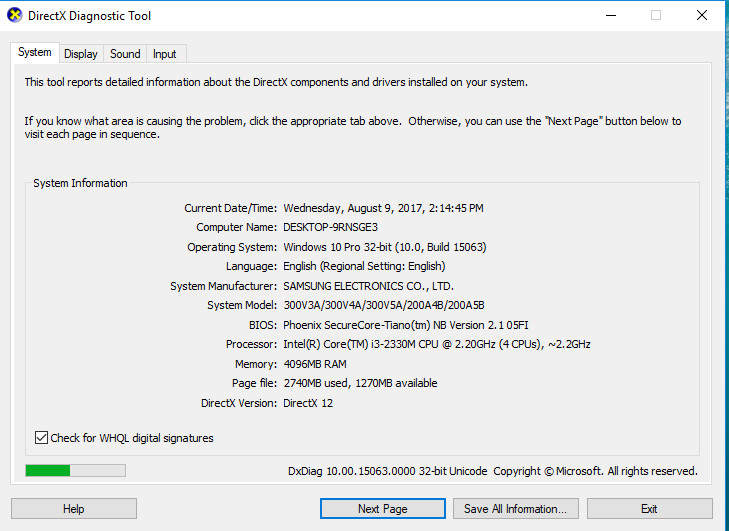Close the DirectX Diagnostic Tool window
Viewport: 729px width, 531px height.
click(702, 15)
